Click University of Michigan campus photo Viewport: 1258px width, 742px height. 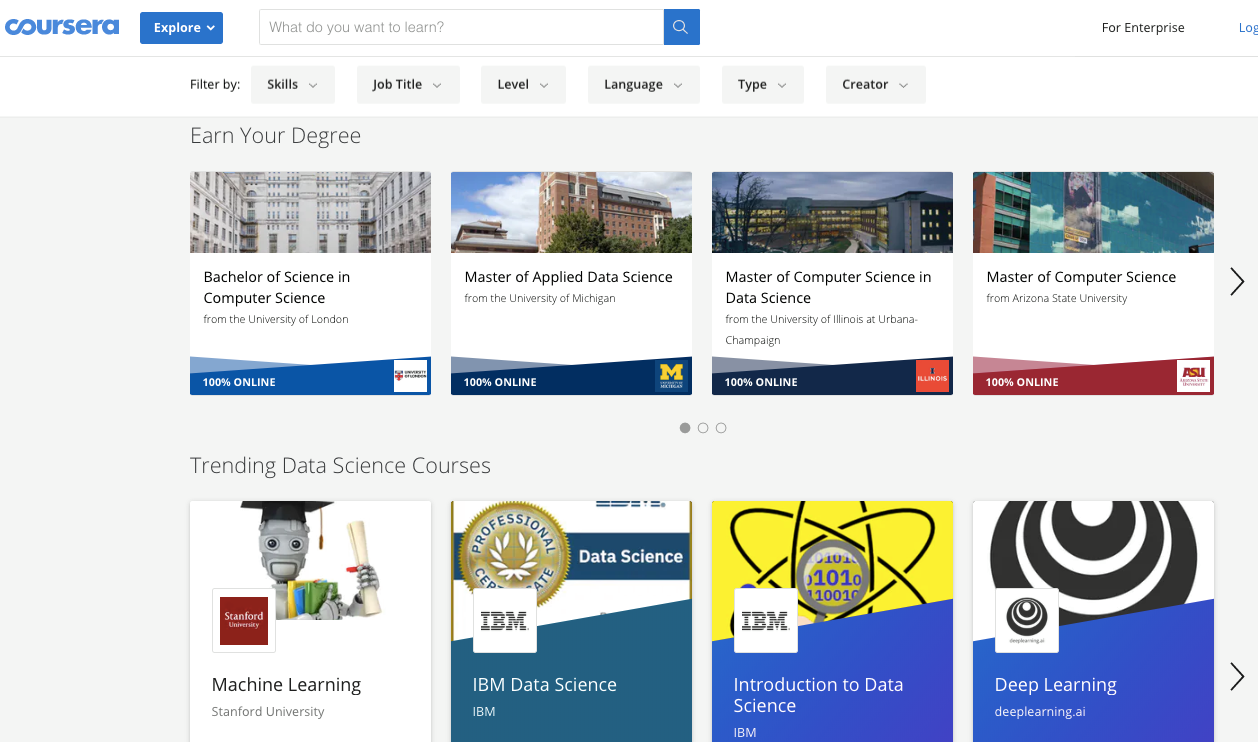571,212
